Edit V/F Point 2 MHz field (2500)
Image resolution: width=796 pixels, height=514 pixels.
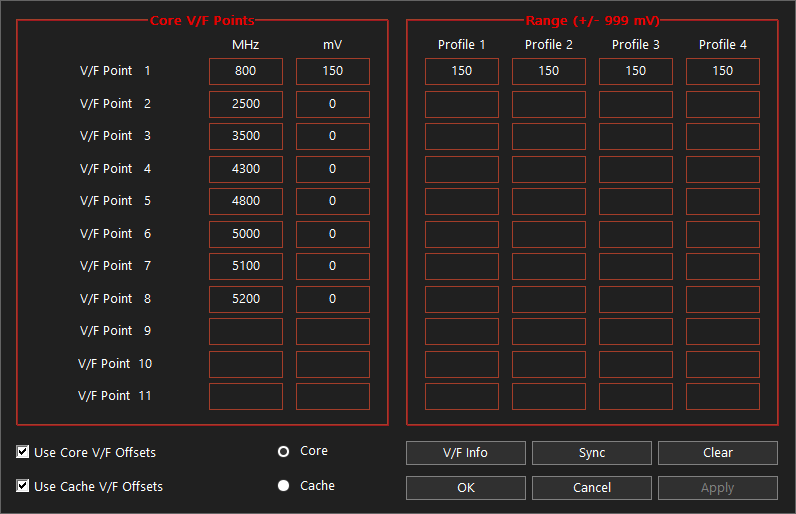click(x=246, y=104)
